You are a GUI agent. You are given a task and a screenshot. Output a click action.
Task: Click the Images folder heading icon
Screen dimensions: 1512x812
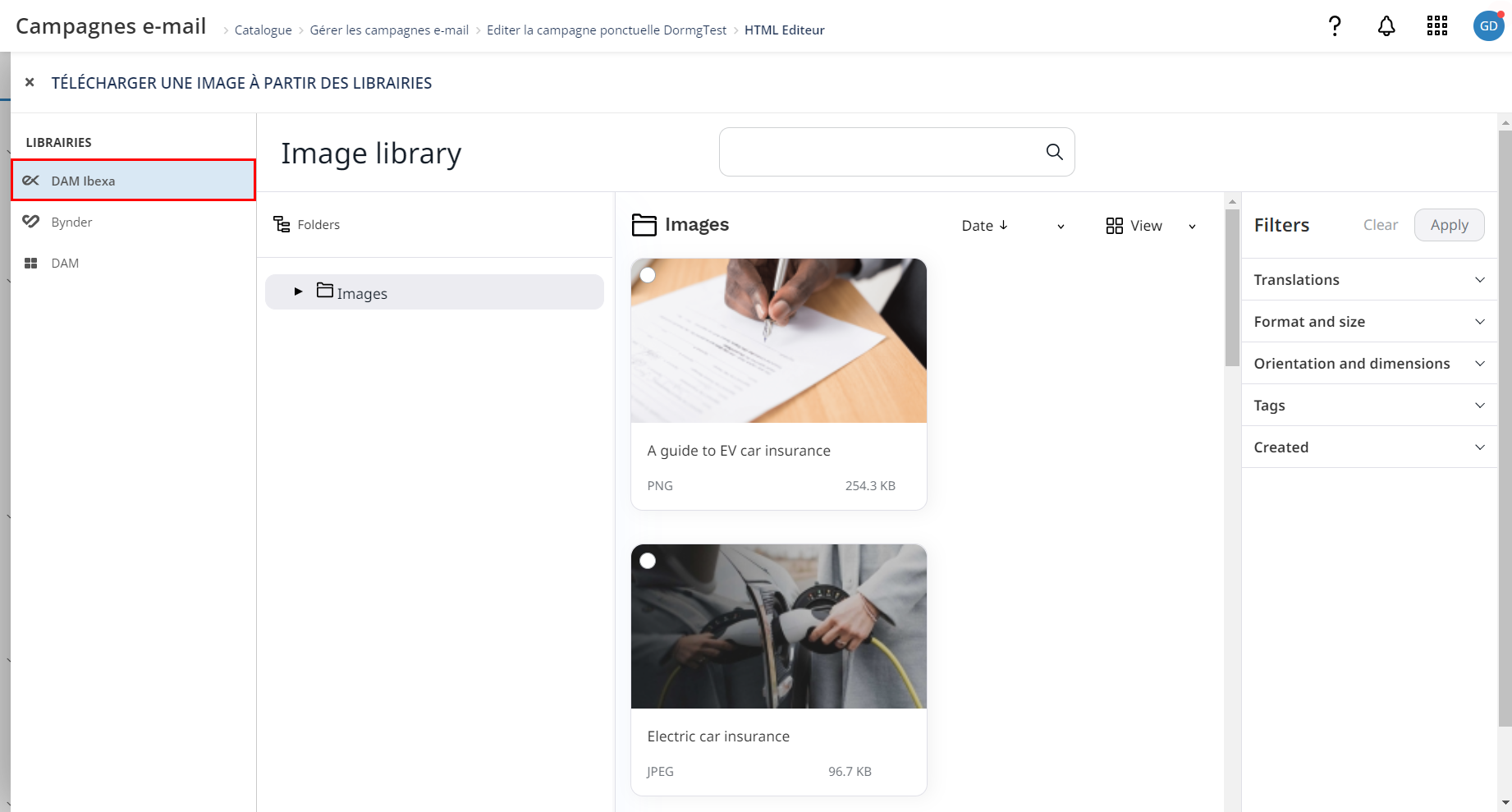[x=644, y=225]
